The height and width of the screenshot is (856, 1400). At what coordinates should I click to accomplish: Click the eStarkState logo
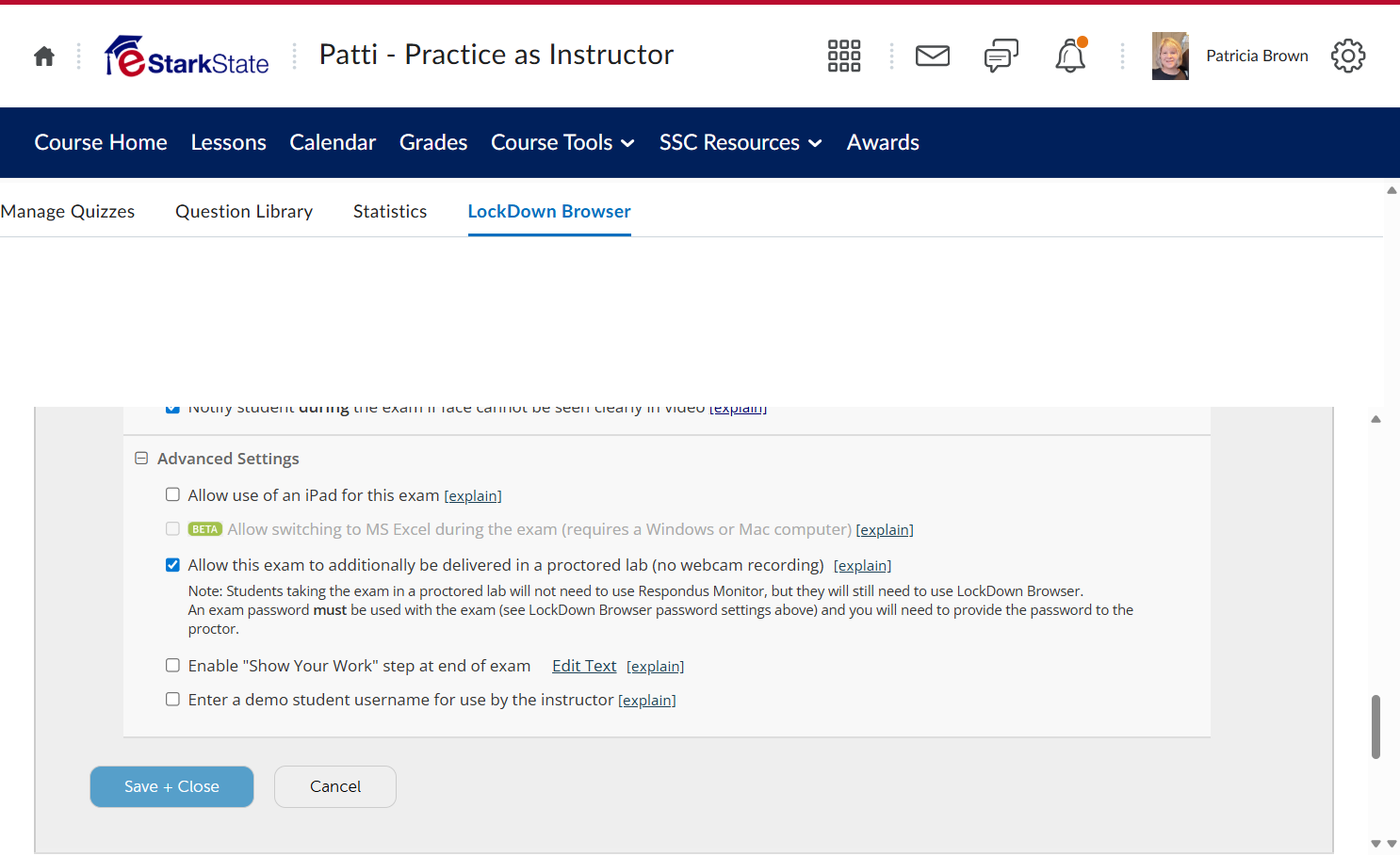click(x=187, y=57)
